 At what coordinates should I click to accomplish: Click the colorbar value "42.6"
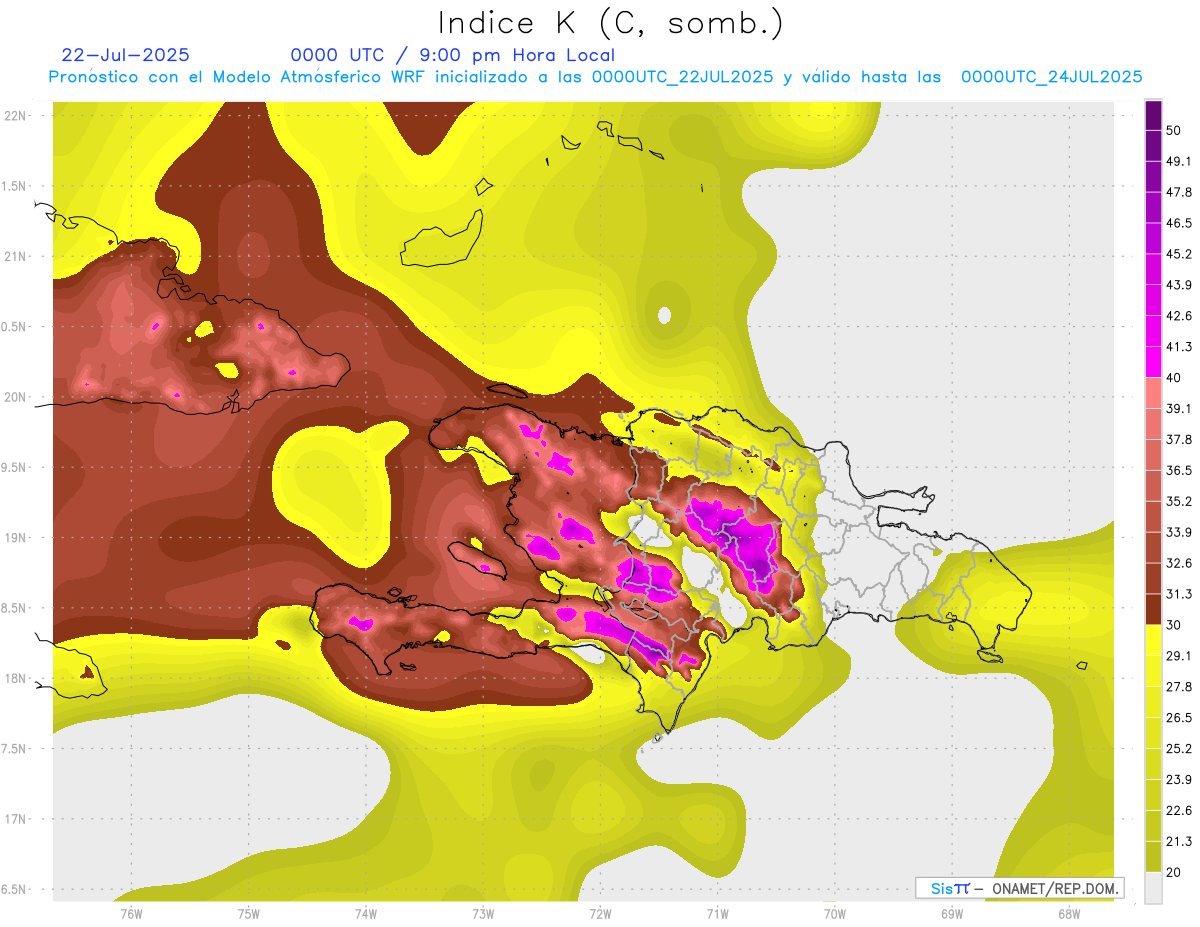[x=1179, y=316]
